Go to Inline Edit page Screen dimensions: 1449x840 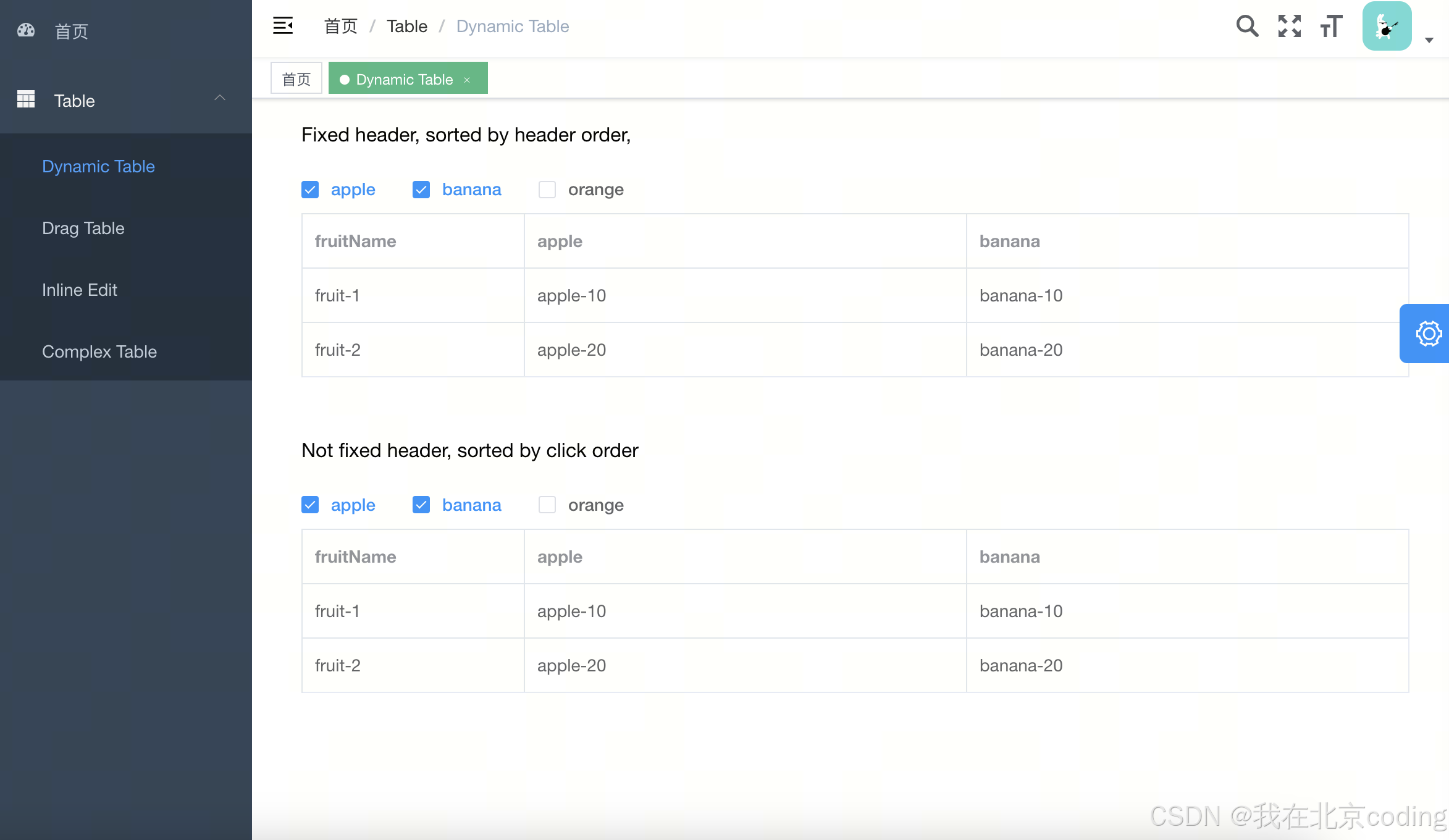(80, 290)
